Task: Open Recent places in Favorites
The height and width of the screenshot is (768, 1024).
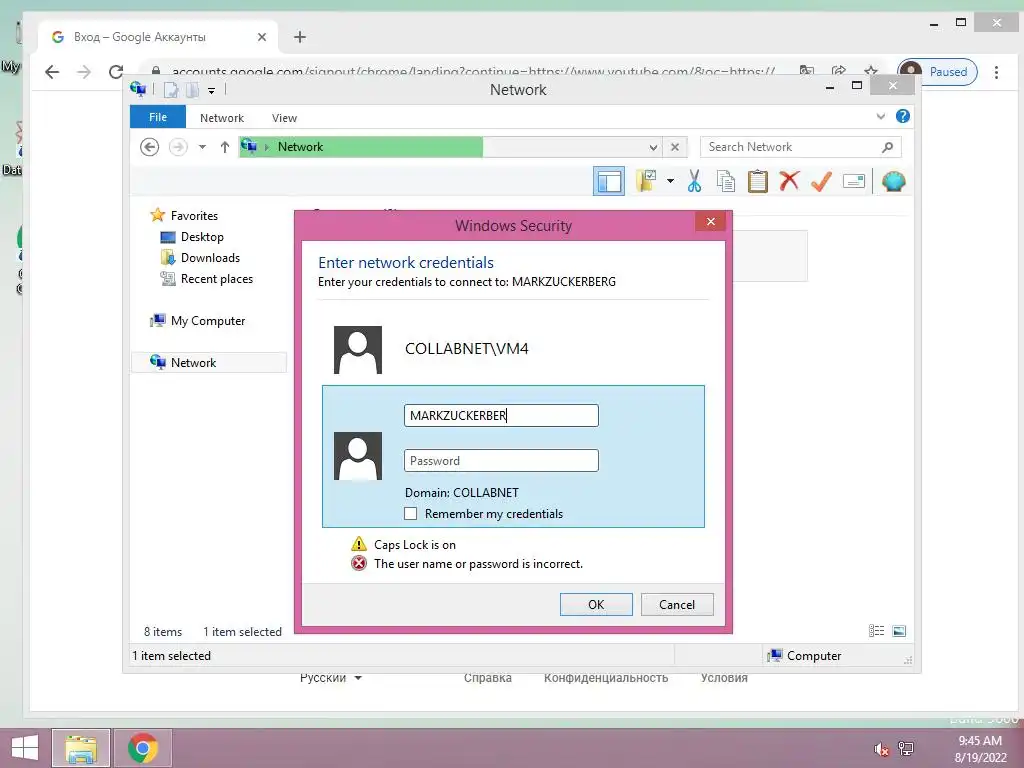Action: tap(216, 279)
